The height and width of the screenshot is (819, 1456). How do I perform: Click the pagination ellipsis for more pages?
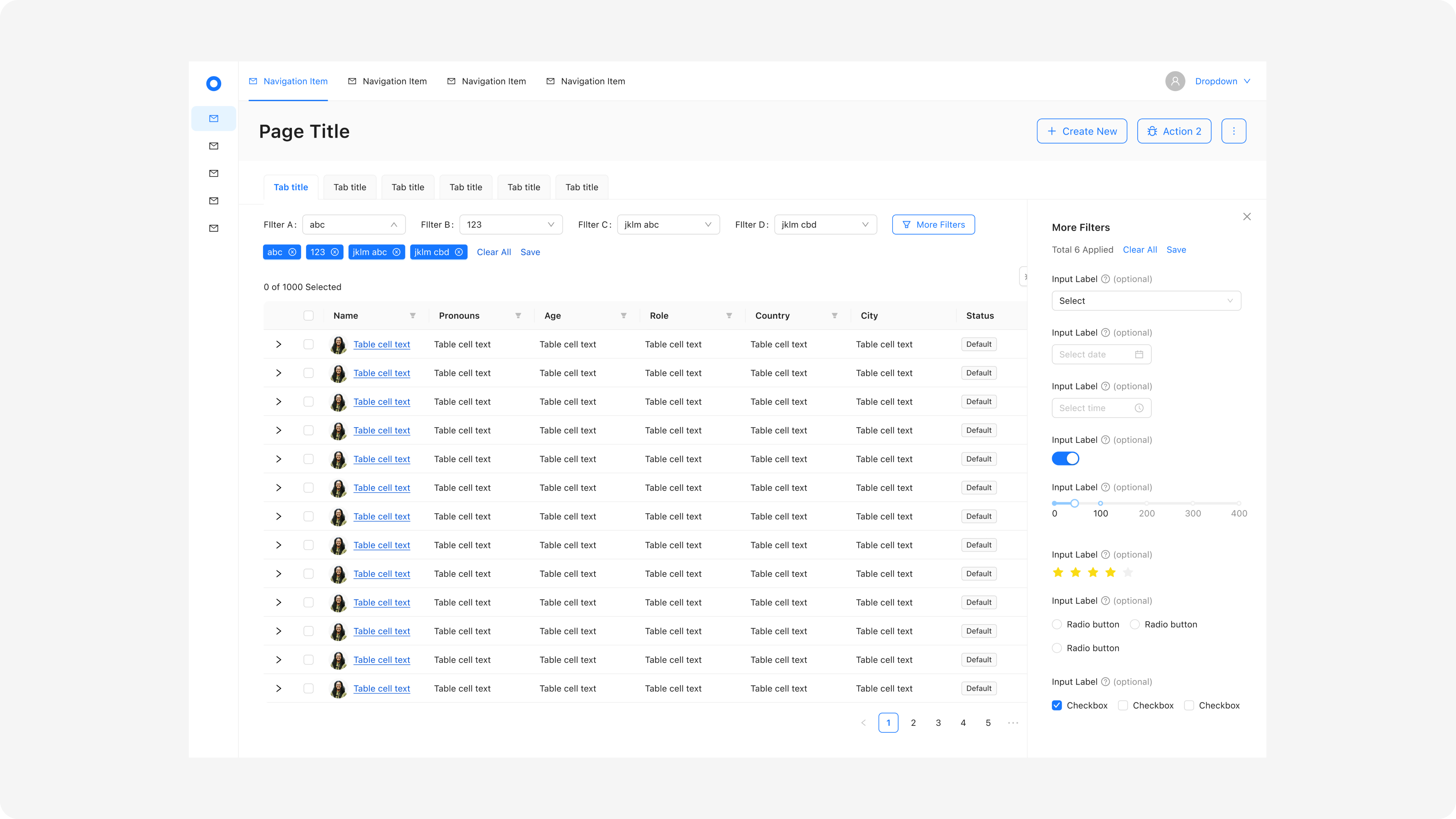point(1013,723)
